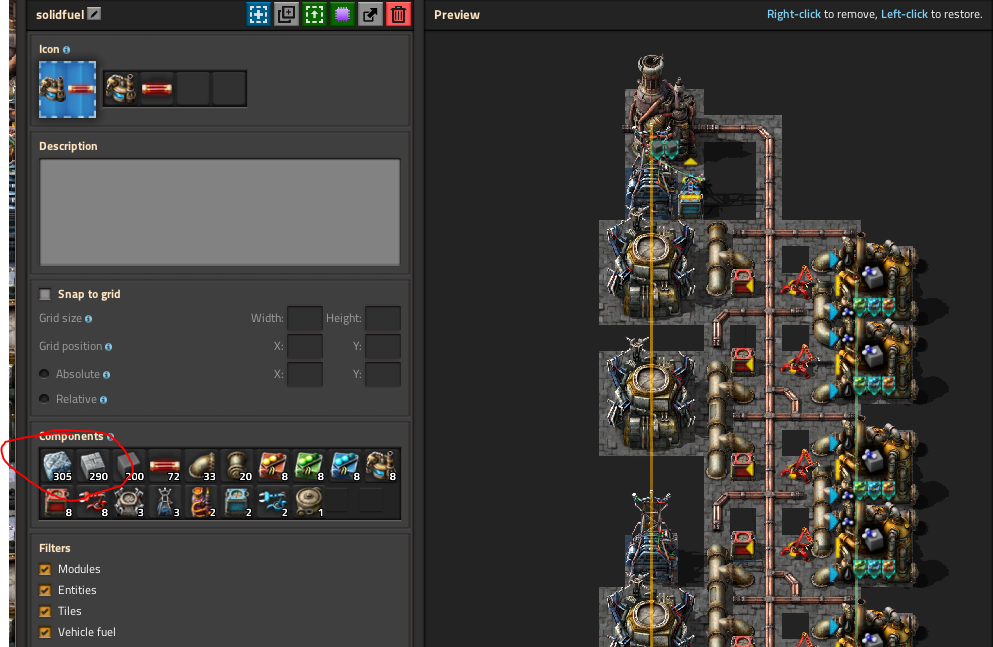Uncheck the Vehicle fuel filter
Viewport: 993px width, 647px height.
pyautogui.click(x=45, y=632)
